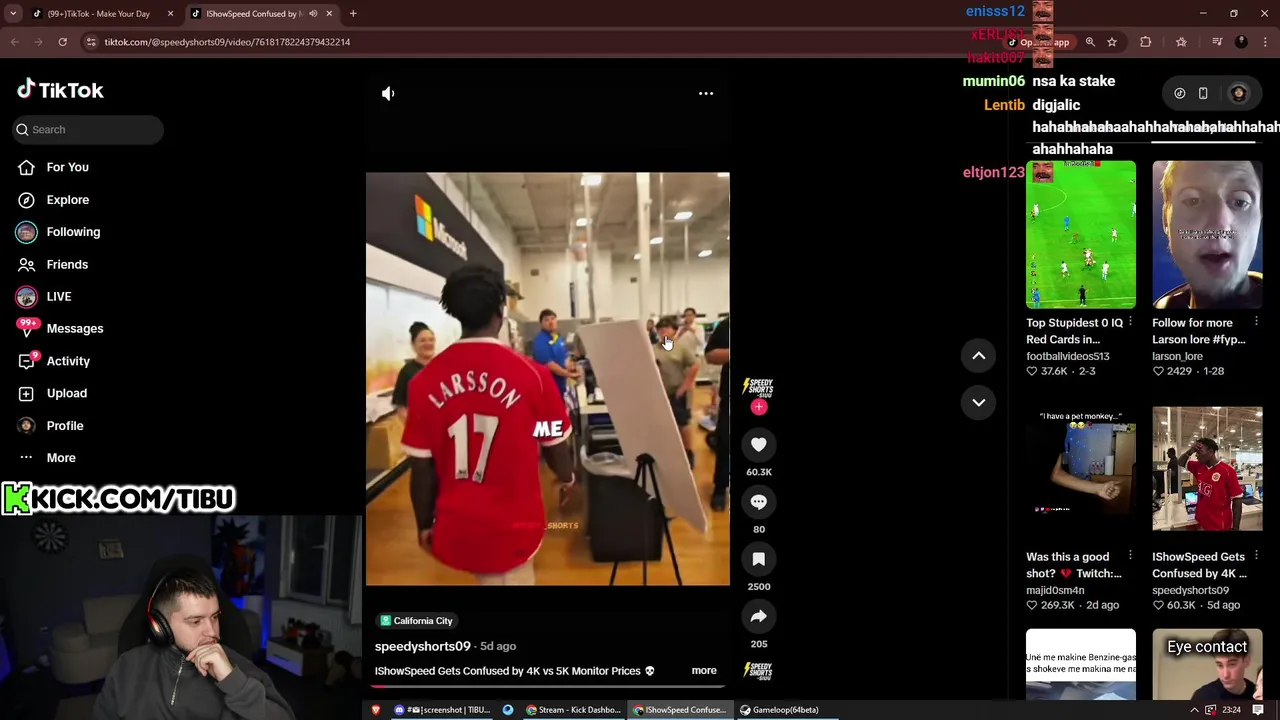Open a new browser tab
This screenshot has width=1280, height=720.
pyautogui.click(x=353, y=13)
